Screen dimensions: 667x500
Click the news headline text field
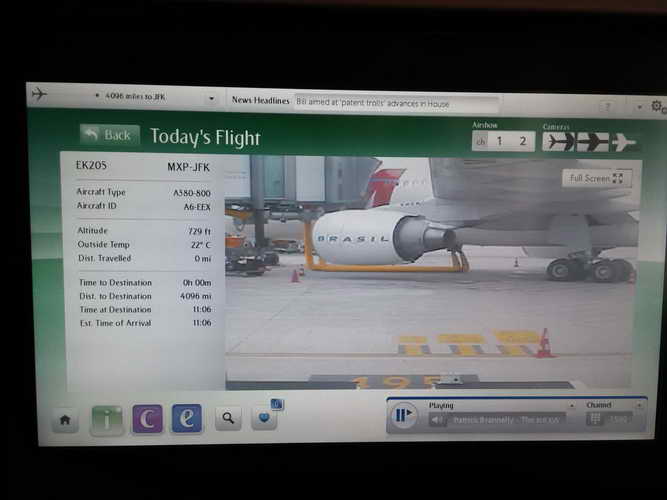pos(396,103)
